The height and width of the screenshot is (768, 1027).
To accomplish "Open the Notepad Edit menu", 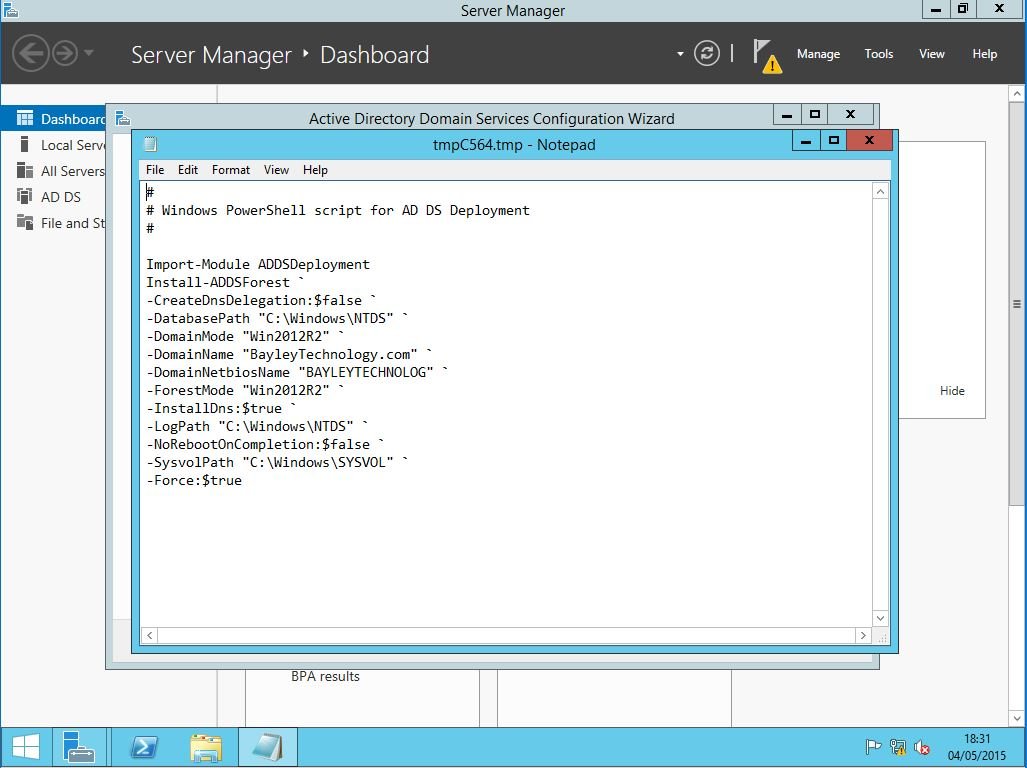I will (x=188, y=170).
